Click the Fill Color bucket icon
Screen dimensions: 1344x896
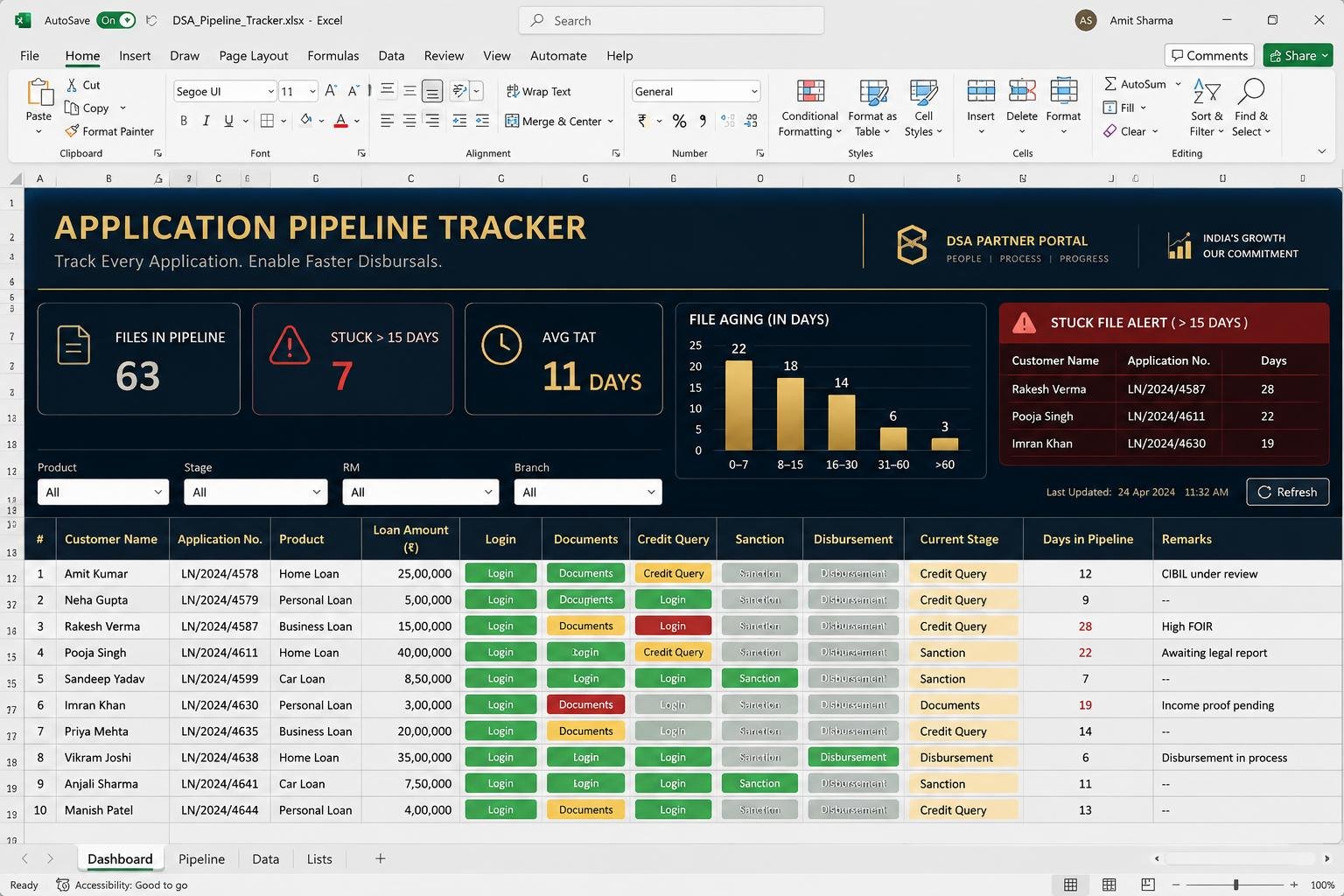click(x=306, y=120)
